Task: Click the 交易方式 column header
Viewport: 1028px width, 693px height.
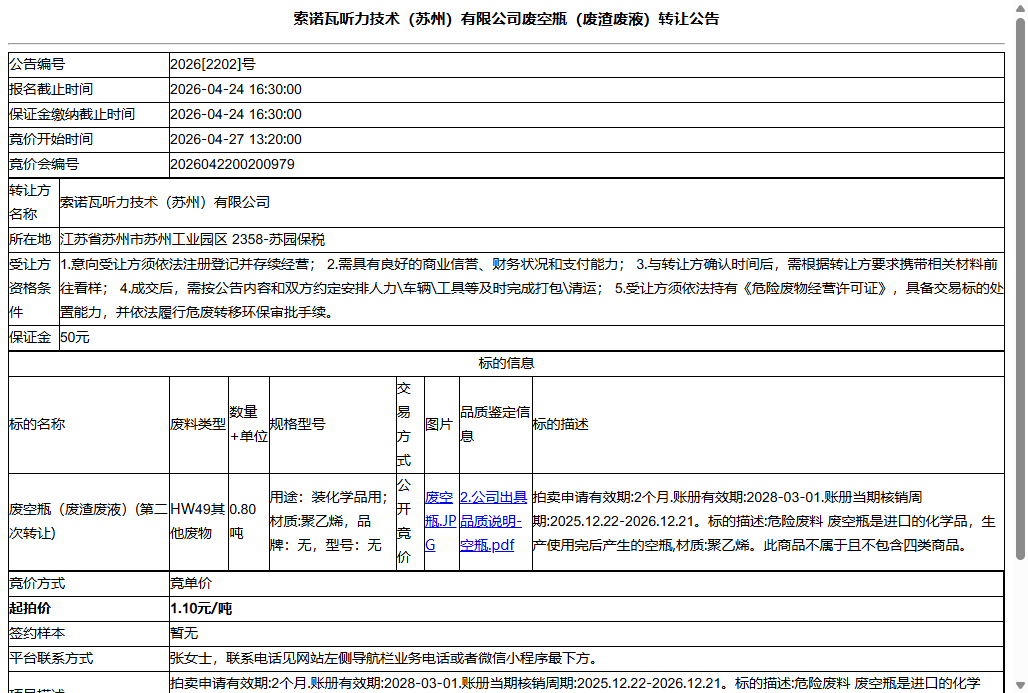Action: [x=410, y=424]
